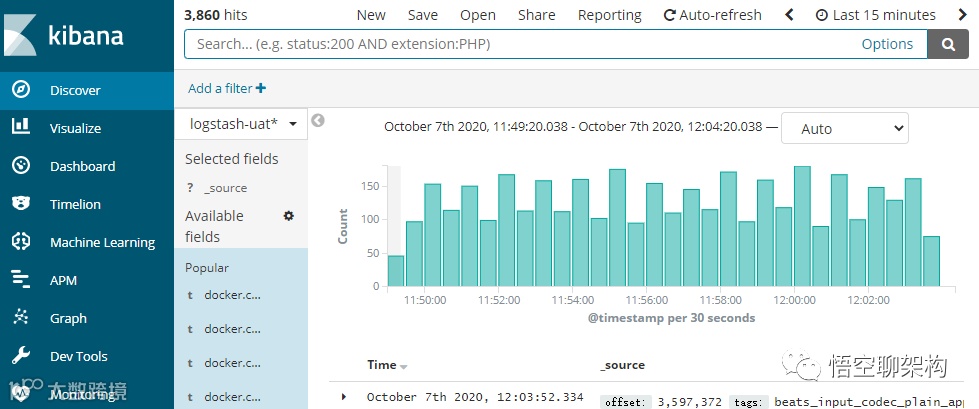Open Graph via nodes icon

coord(21,318)
